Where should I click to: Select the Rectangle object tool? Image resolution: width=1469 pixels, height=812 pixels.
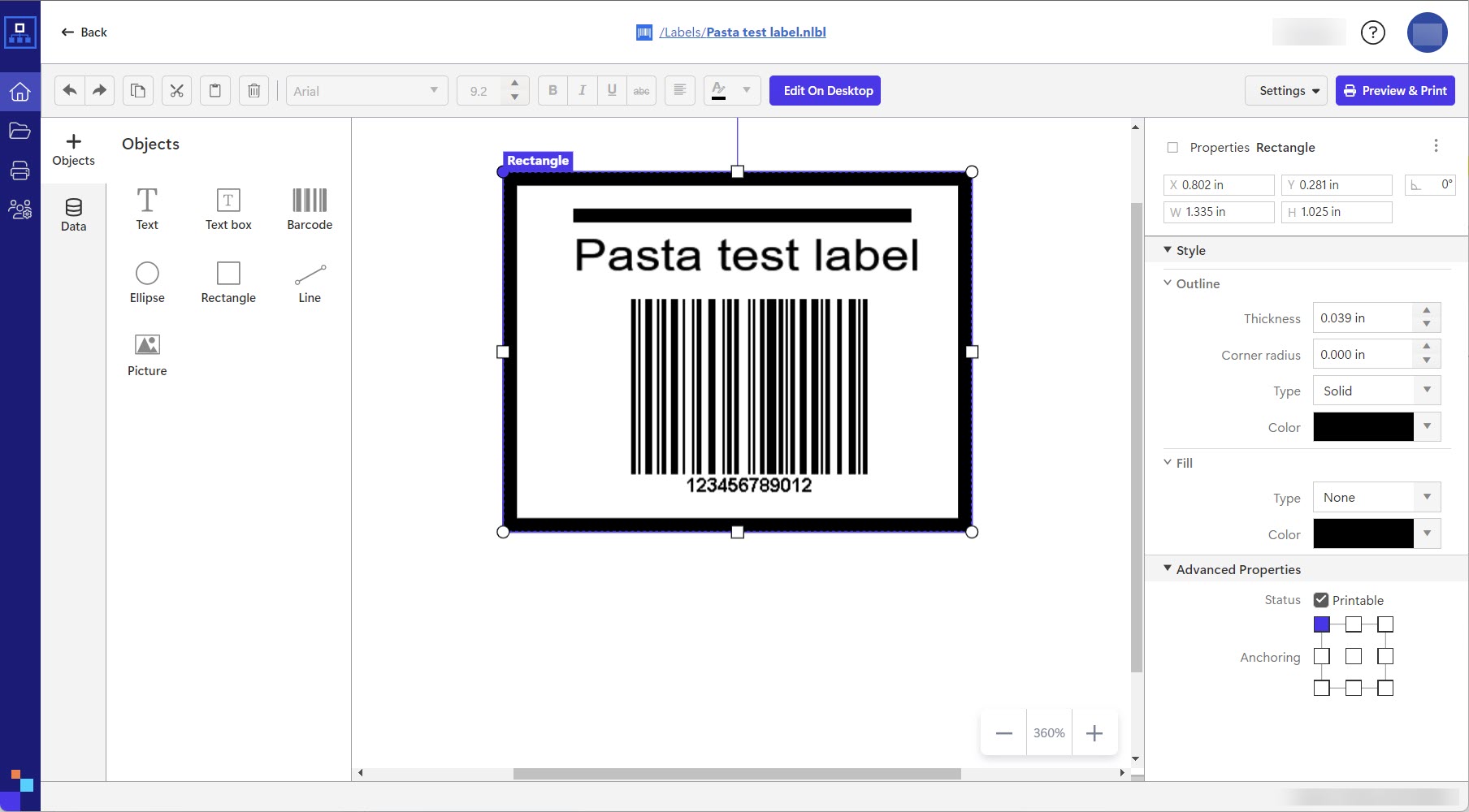pos(228,282)
